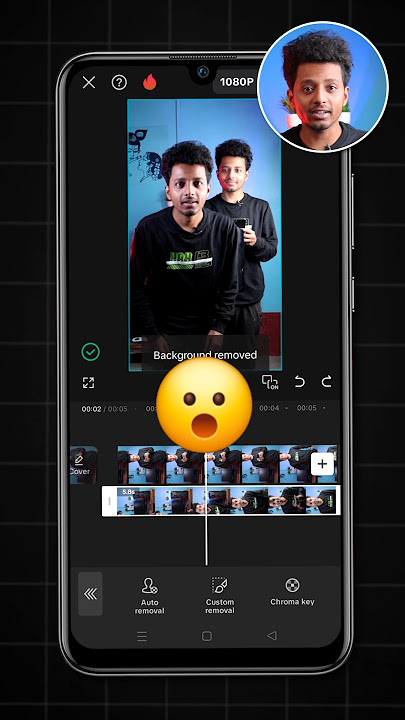
Task: Enter fullscreen preview with expand icon
Action: 89,382
